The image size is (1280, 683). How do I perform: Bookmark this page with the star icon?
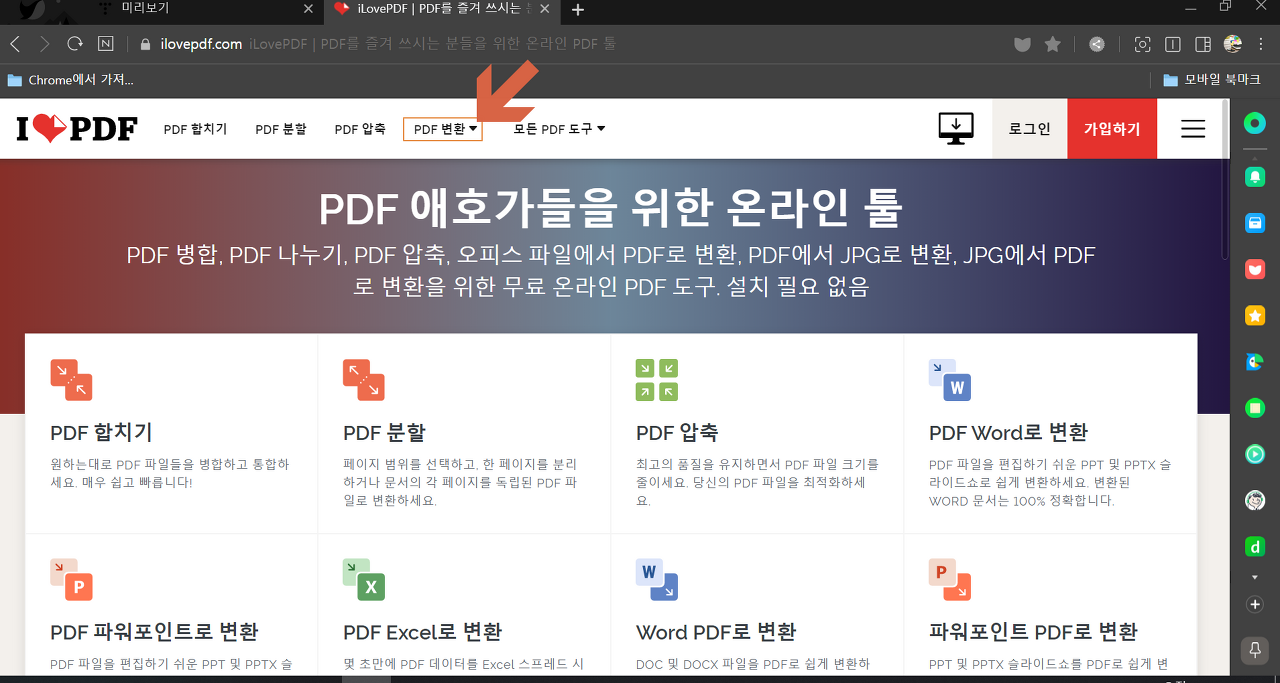[x=1052, y=44]
